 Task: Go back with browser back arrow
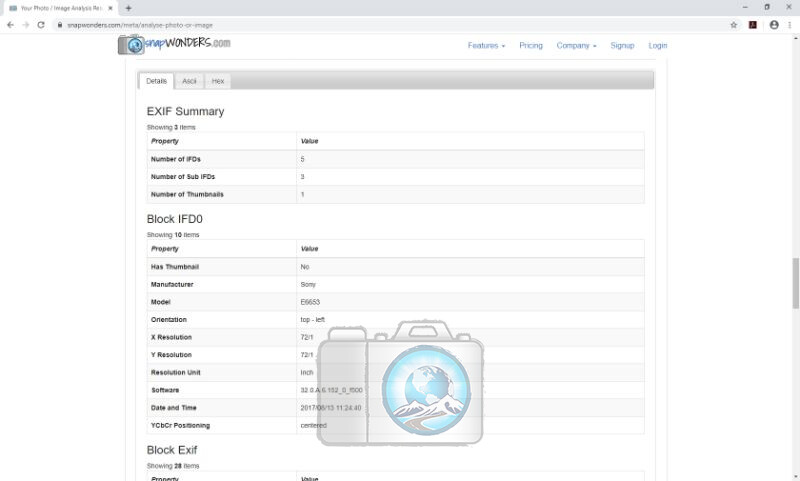pos(10,25)
